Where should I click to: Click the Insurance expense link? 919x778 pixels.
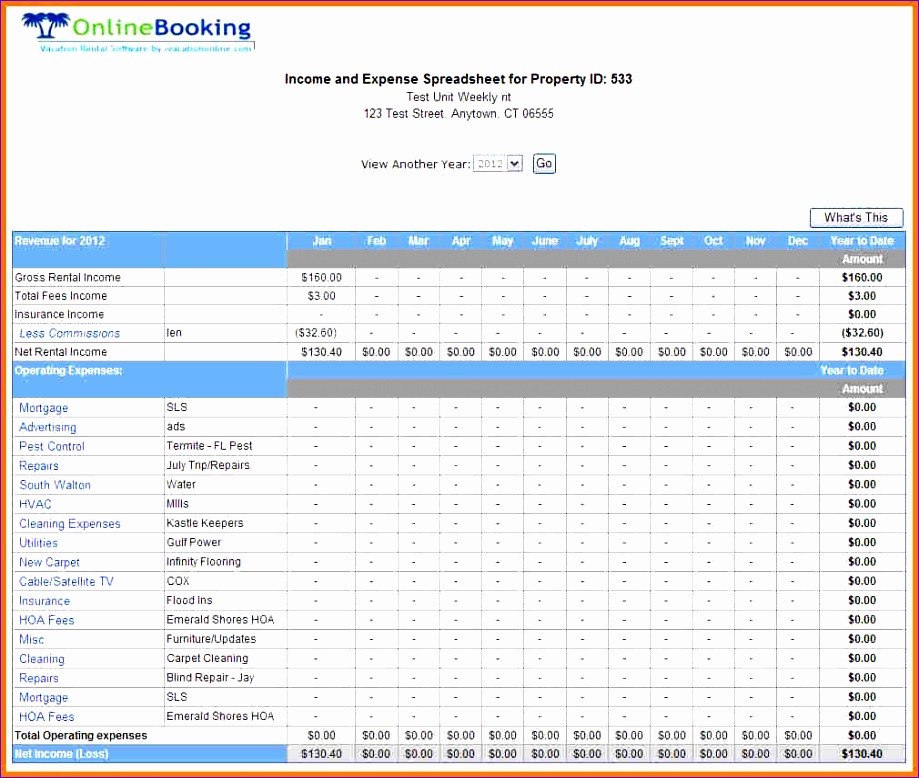coord(43,600)
